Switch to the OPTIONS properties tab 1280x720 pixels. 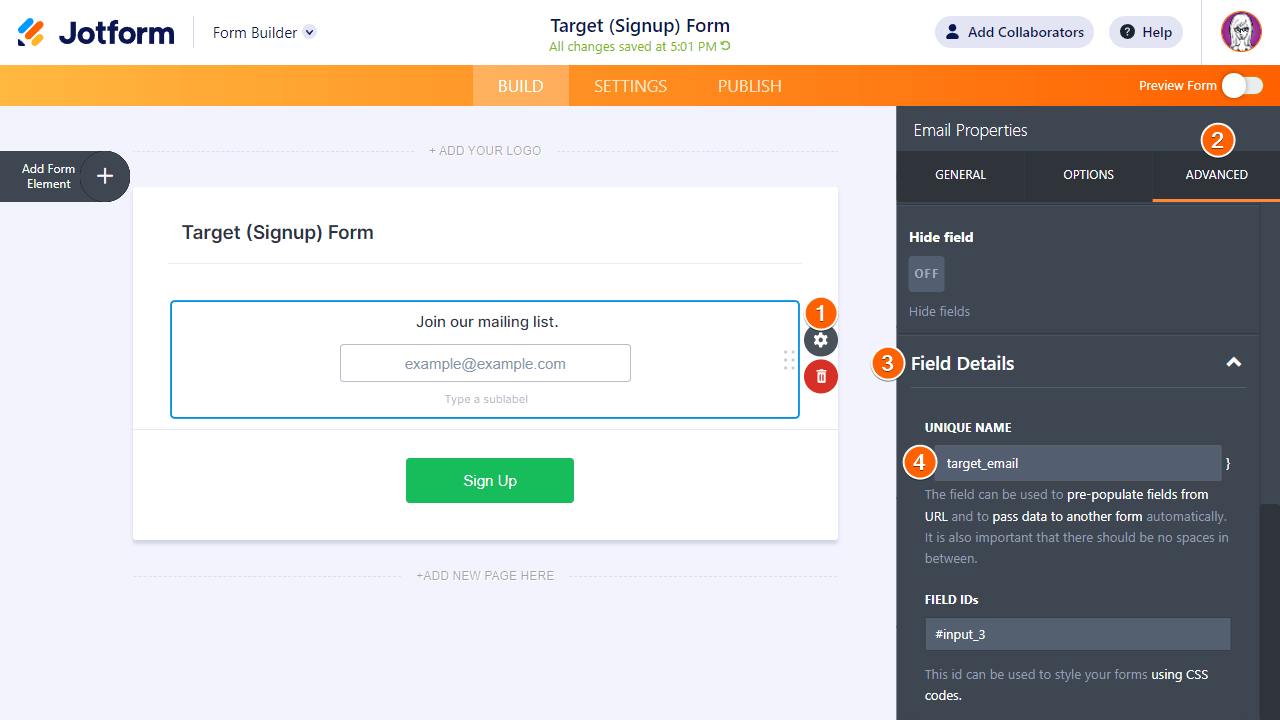(x=1088, y=175)
